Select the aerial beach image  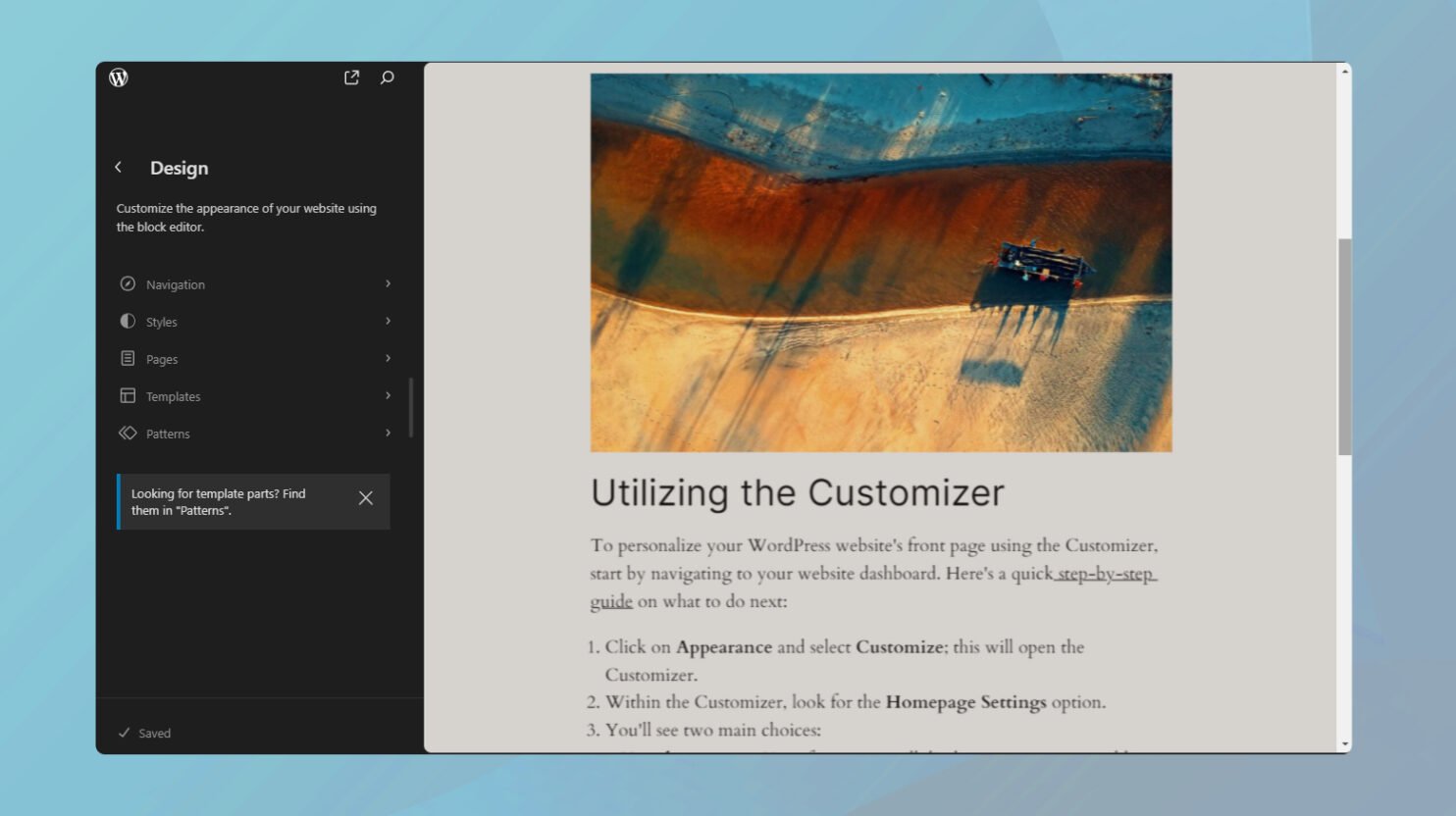[x=880, y=260]
